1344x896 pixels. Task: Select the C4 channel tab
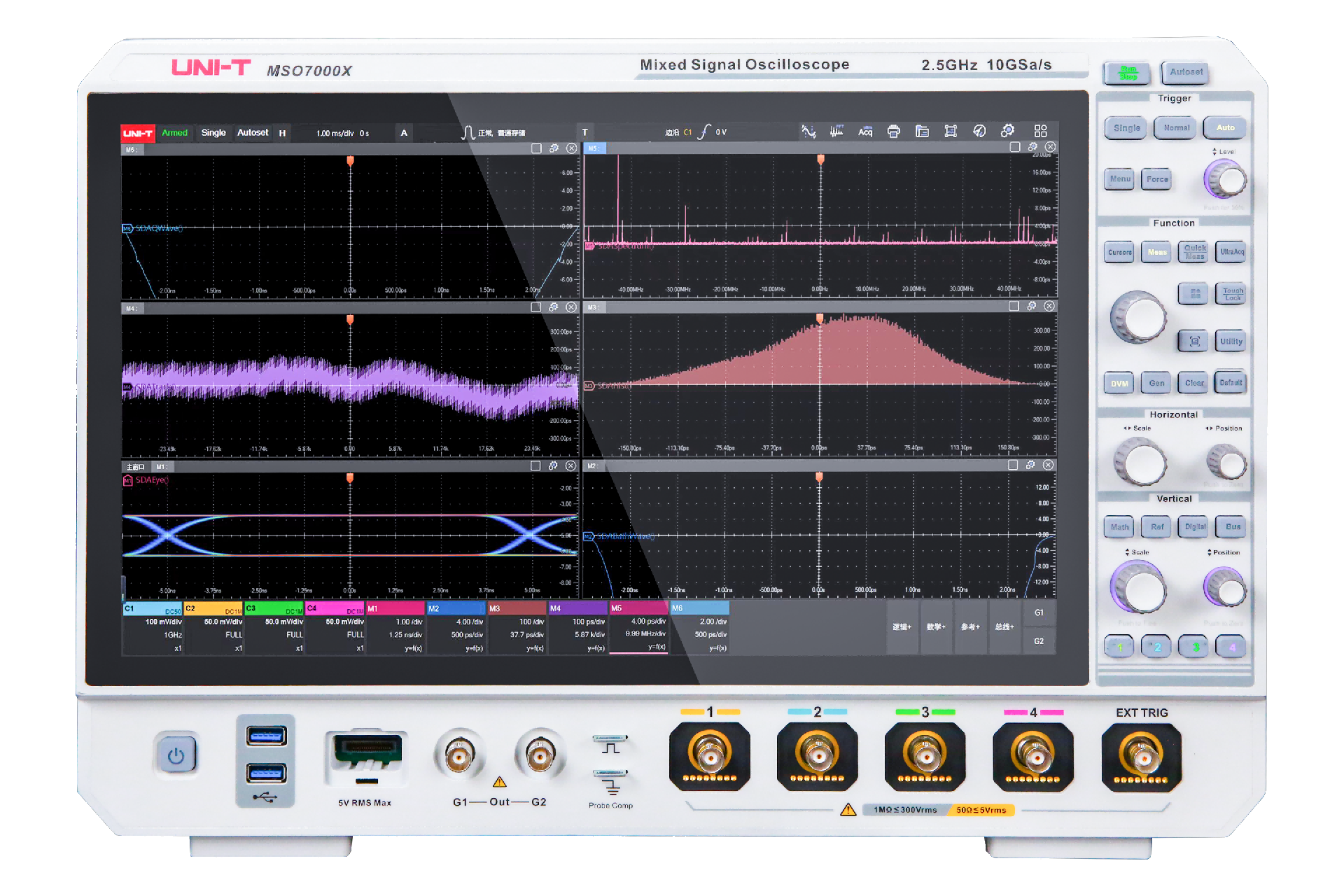pyautogui.click(x=335, y=628)
